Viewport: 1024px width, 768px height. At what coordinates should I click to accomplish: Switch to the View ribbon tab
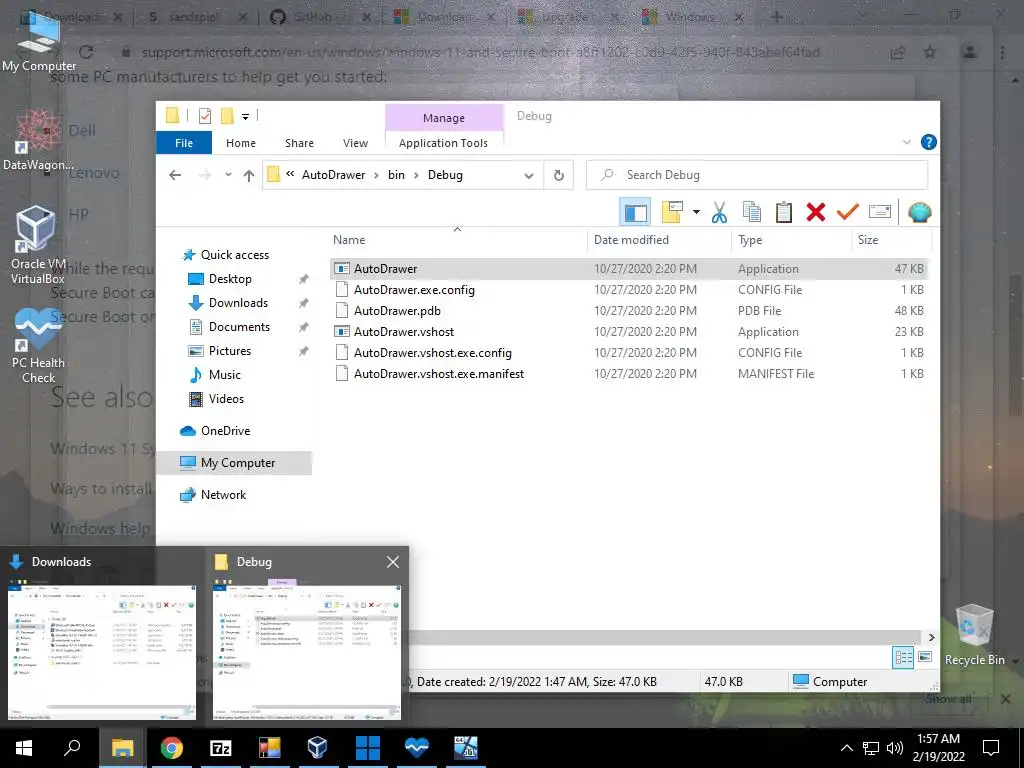click(x=355, y=143)
